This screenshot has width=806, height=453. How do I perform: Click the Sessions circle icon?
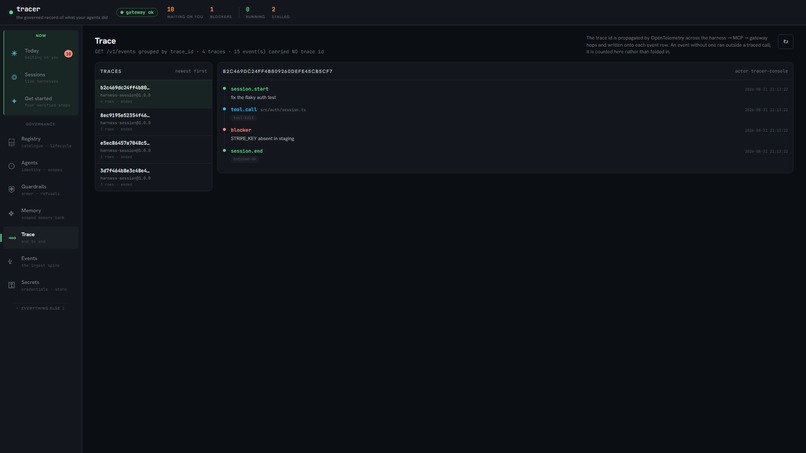(14, 77)
